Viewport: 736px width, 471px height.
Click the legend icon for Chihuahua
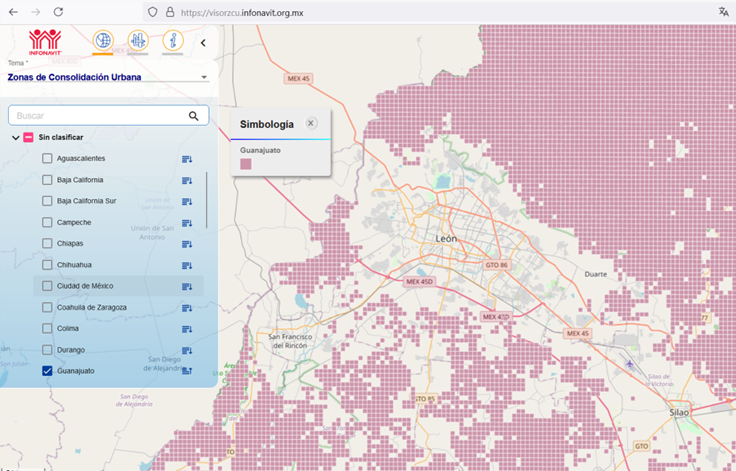(x=187, y=265)
